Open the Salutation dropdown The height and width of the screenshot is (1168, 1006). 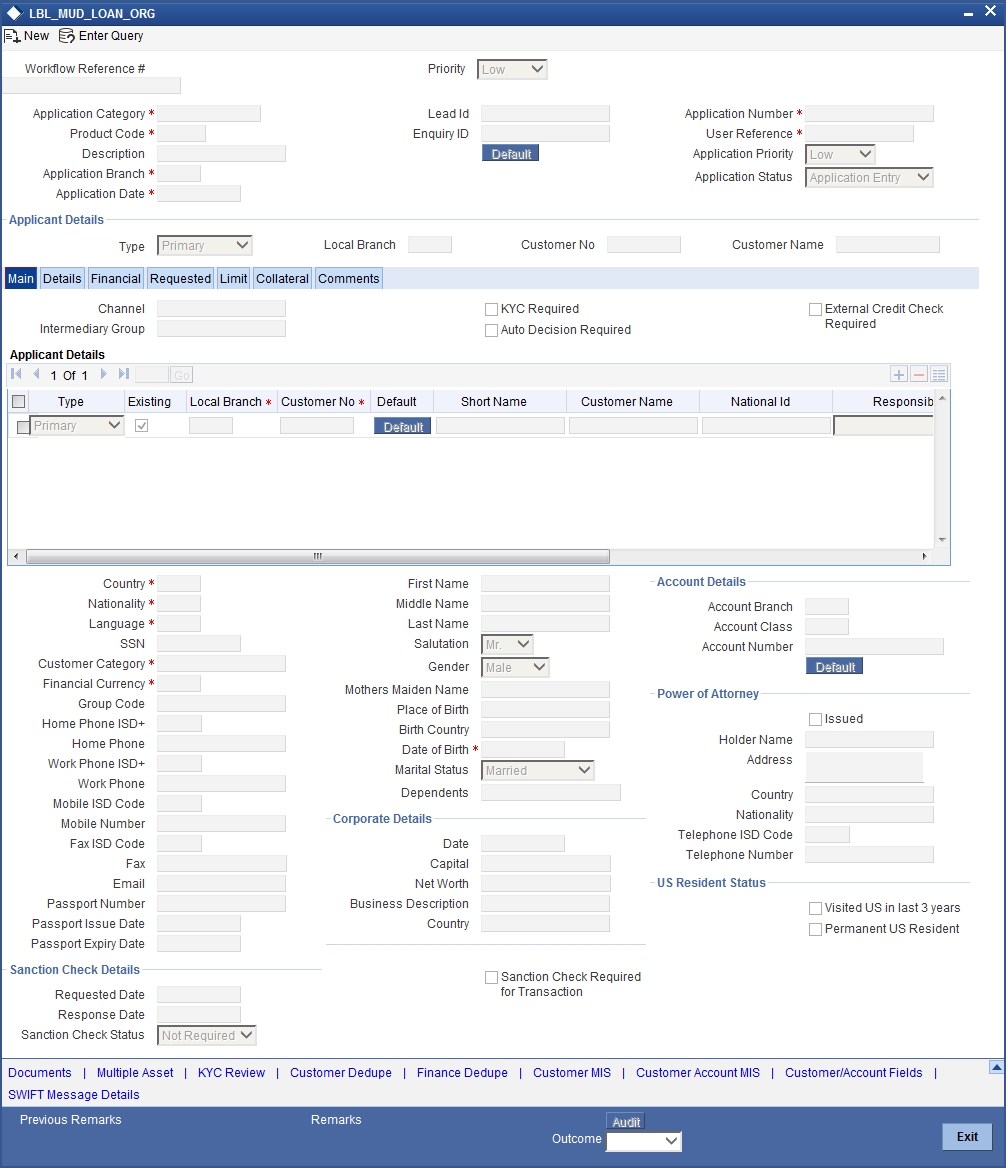[507, 644]
